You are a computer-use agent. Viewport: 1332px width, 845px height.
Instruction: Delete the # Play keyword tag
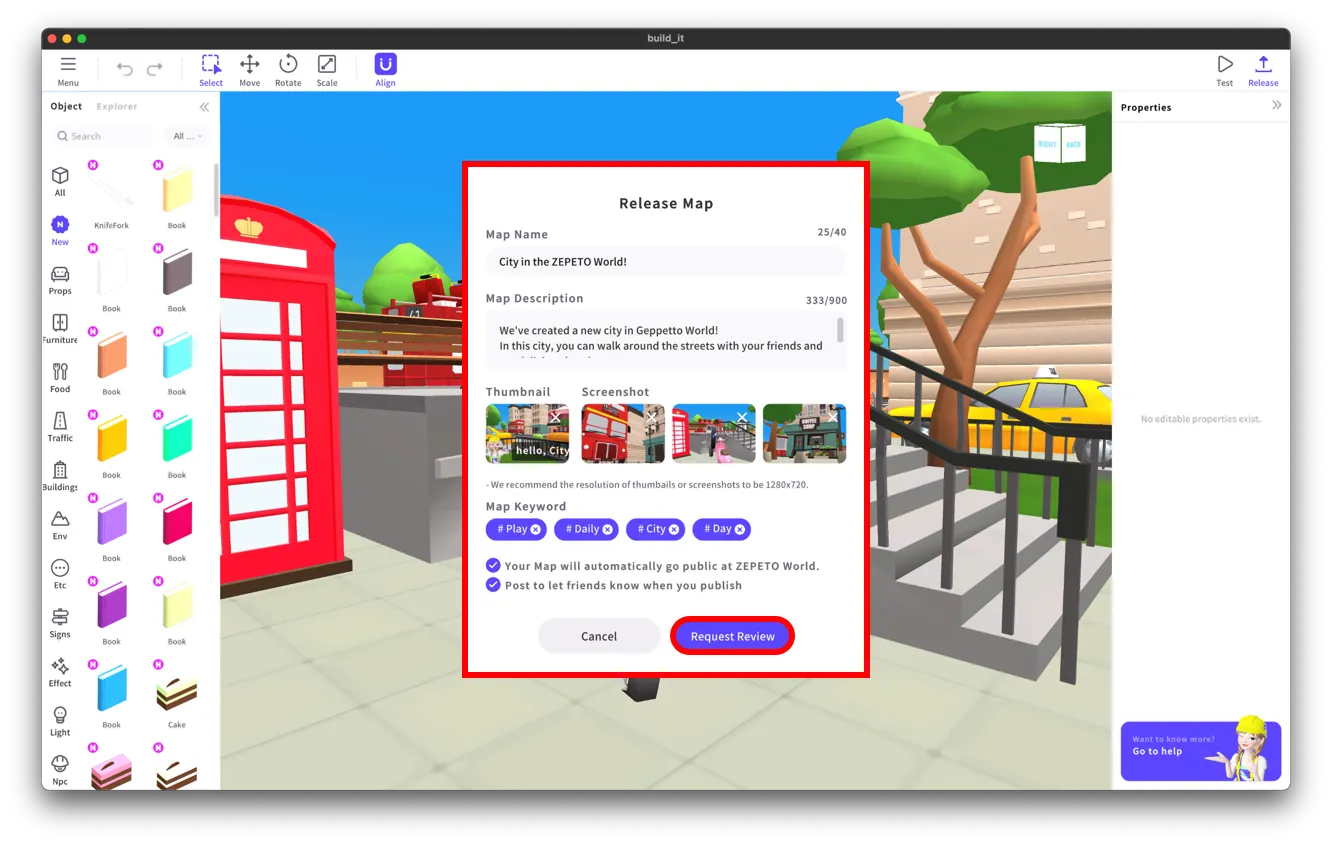tap(536, 530)
